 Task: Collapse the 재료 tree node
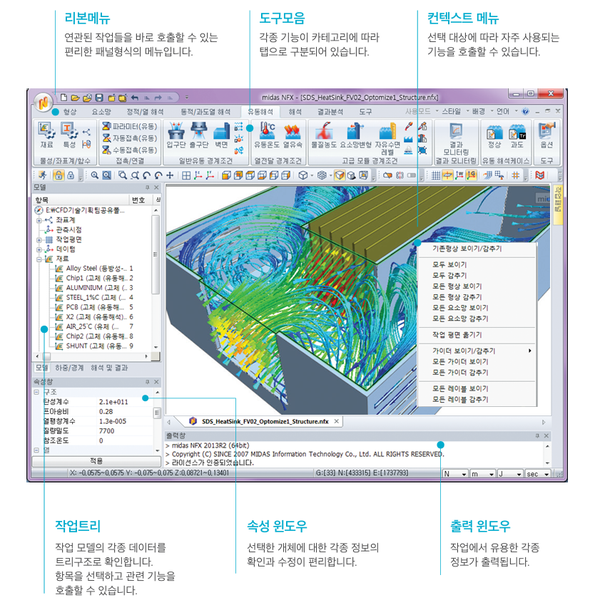[39, 259]
